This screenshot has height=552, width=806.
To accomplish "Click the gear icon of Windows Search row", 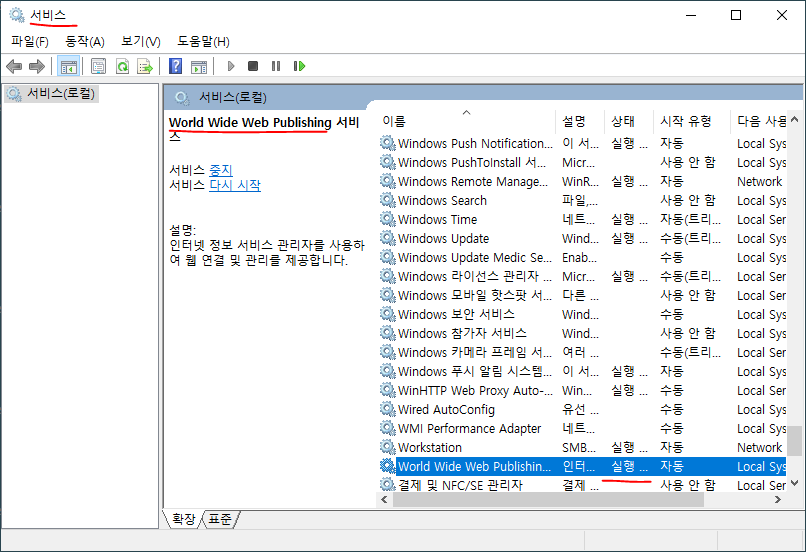I will 388,199.
